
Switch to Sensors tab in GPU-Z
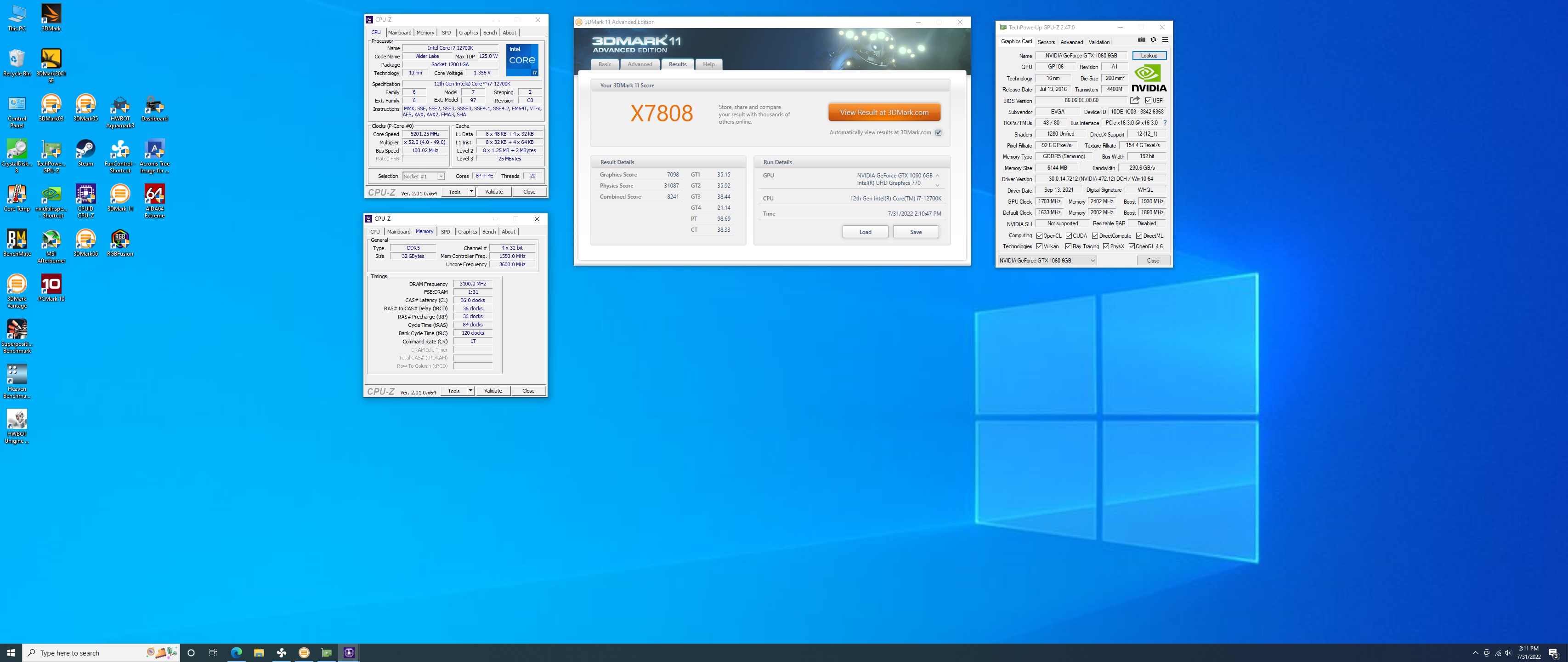pos(1047,42)
